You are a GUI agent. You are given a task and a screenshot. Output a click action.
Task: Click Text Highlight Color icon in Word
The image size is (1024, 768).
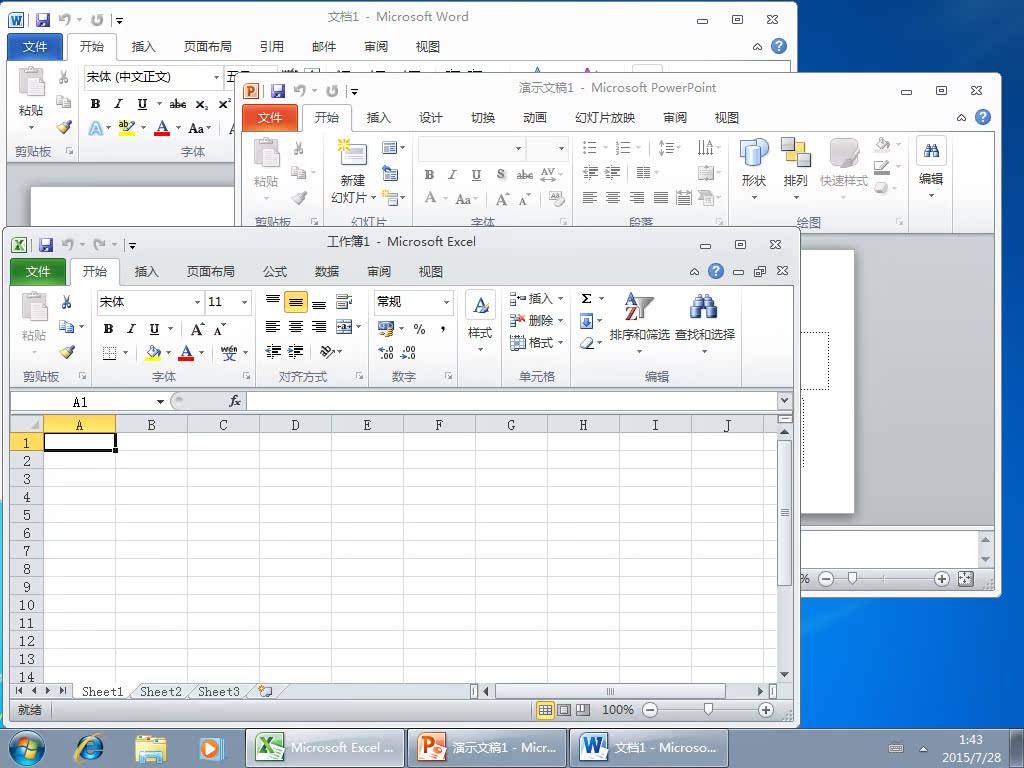tap(126, 128)
